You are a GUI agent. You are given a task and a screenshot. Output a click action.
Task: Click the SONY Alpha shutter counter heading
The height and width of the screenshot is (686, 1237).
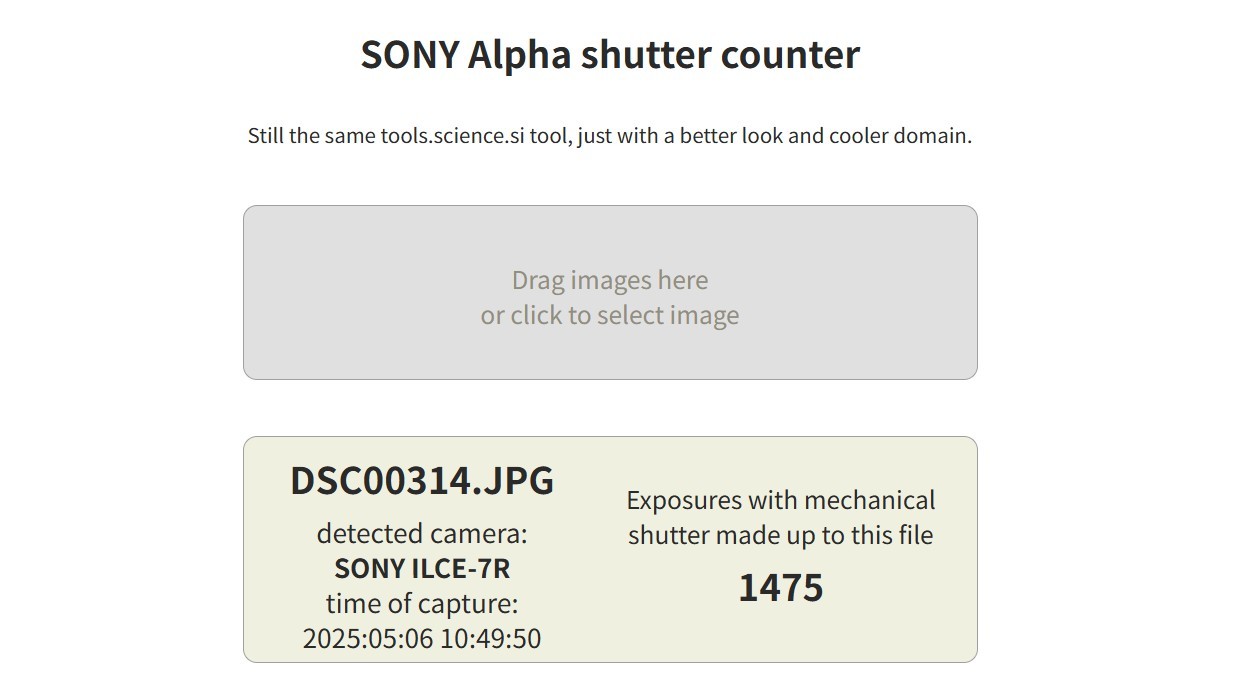[x=610, y=54]
